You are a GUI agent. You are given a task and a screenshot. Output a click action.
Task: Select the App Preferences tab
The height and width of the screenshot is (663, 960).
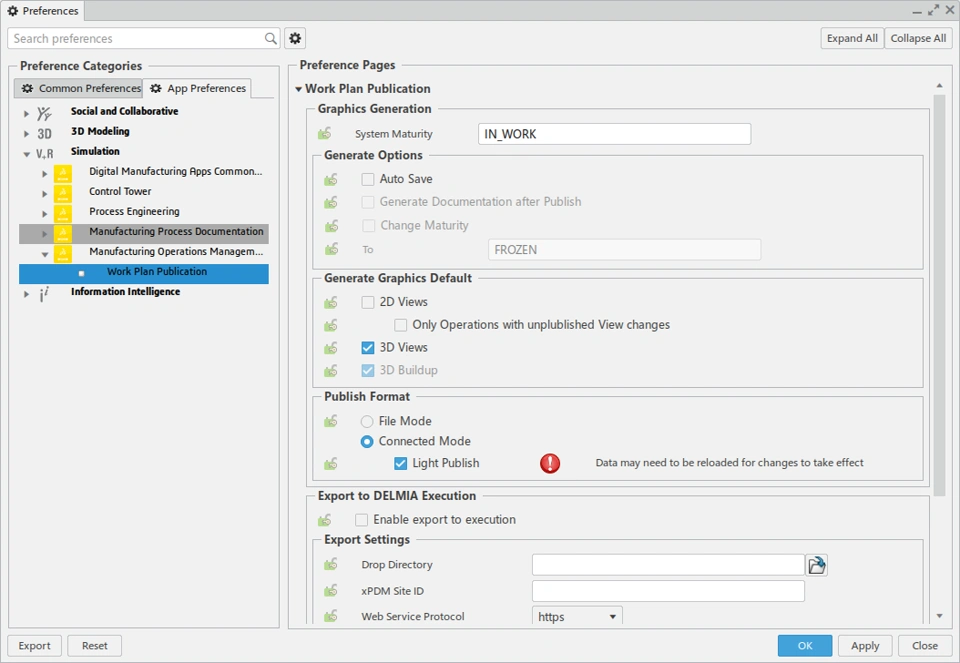tap(197, 89)
